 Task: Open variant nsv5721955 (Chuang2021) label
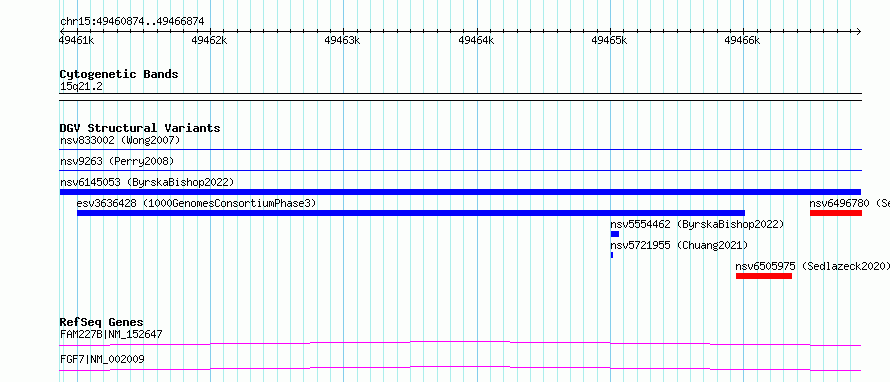(679, 245)
